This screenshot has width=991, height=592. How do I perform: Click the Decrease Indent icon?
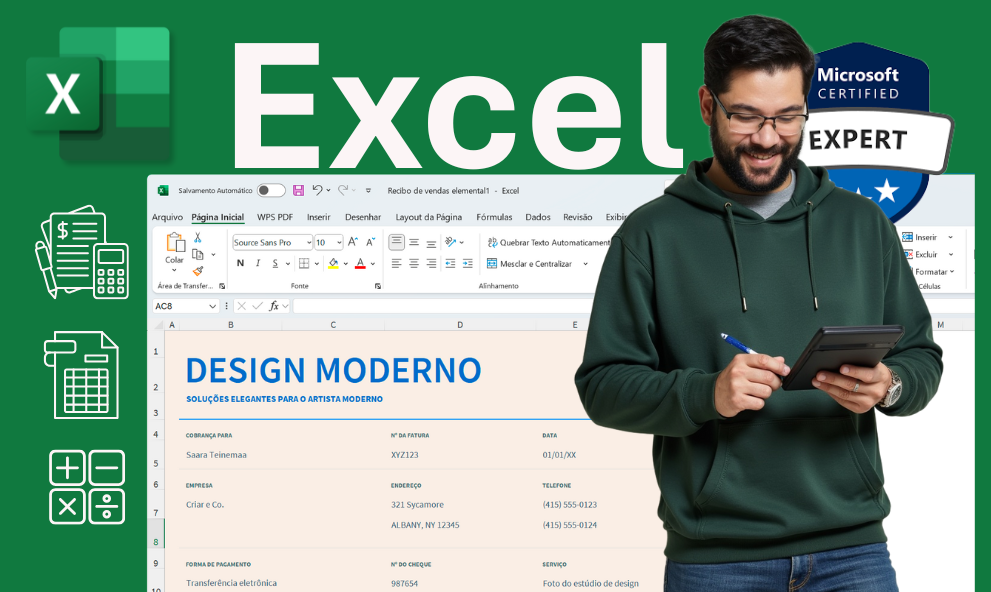[450, 263]
